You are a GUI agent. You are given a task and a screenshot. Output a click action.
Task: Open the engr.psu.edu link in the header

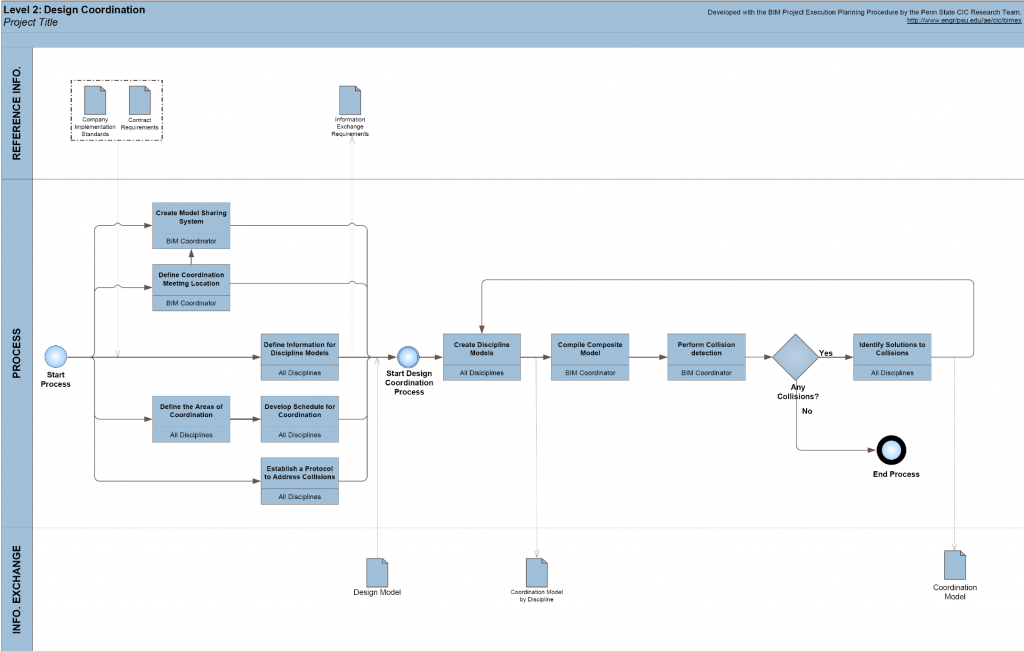[964, 20]
